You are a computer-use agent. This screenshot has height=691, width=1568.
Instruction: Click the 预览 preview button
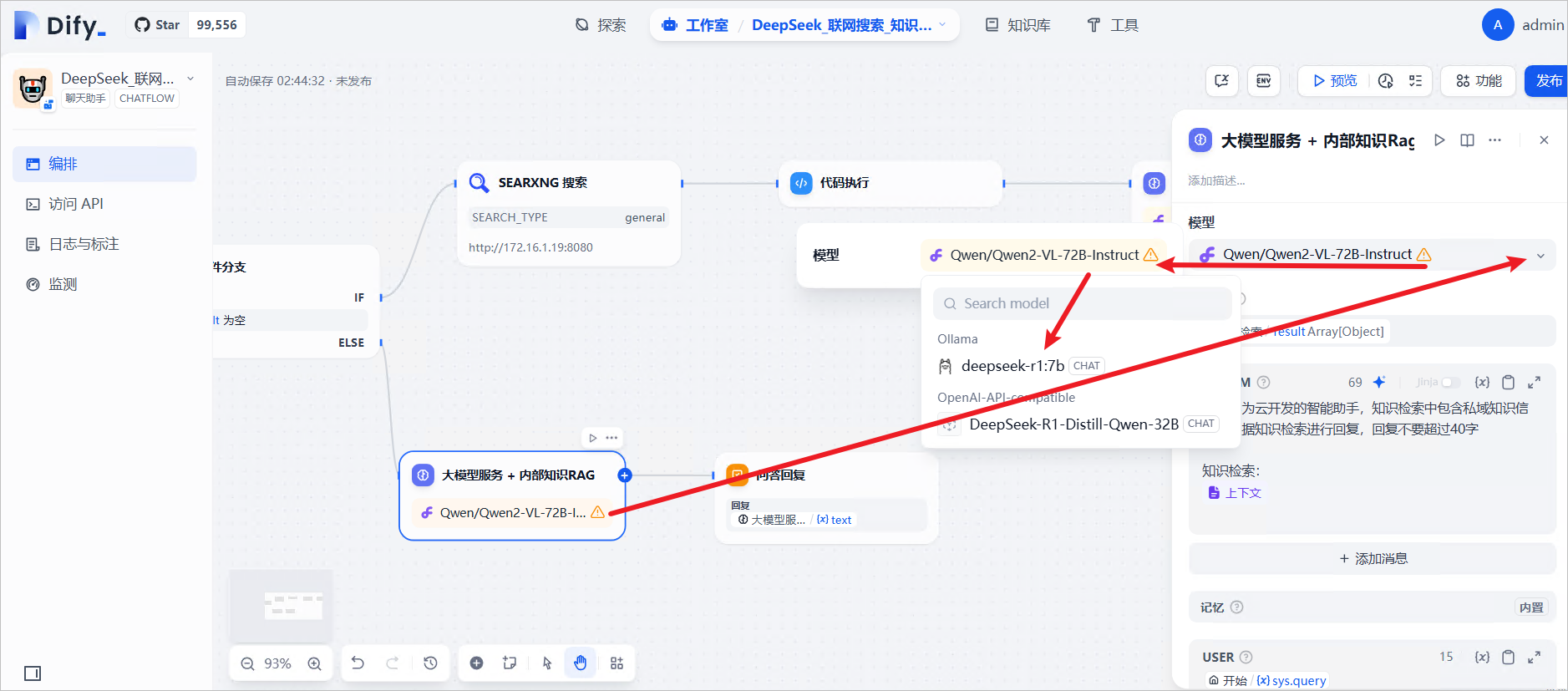pyautogui.click(x=1335, y=81)
